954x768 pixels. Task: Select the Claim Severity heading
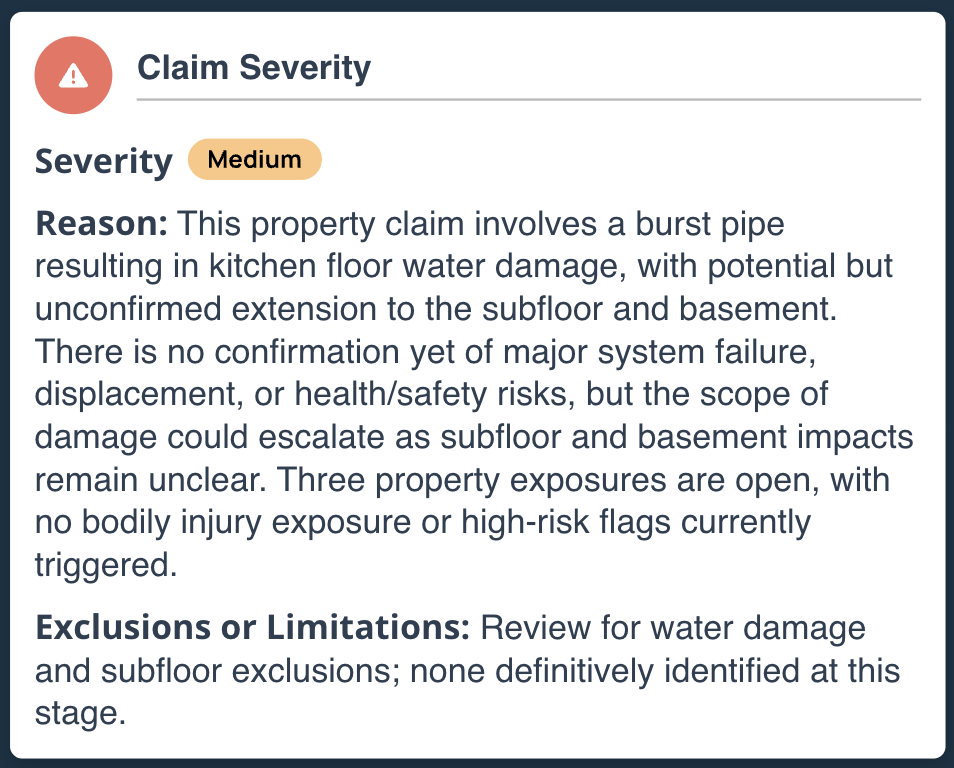254,67
